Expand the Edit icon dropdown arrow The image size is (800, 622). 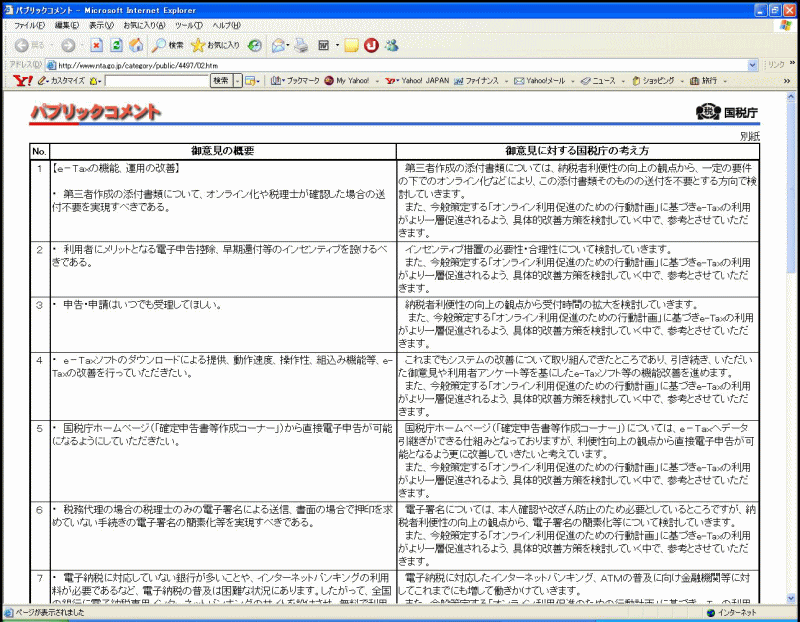click(x=337, y=45)
